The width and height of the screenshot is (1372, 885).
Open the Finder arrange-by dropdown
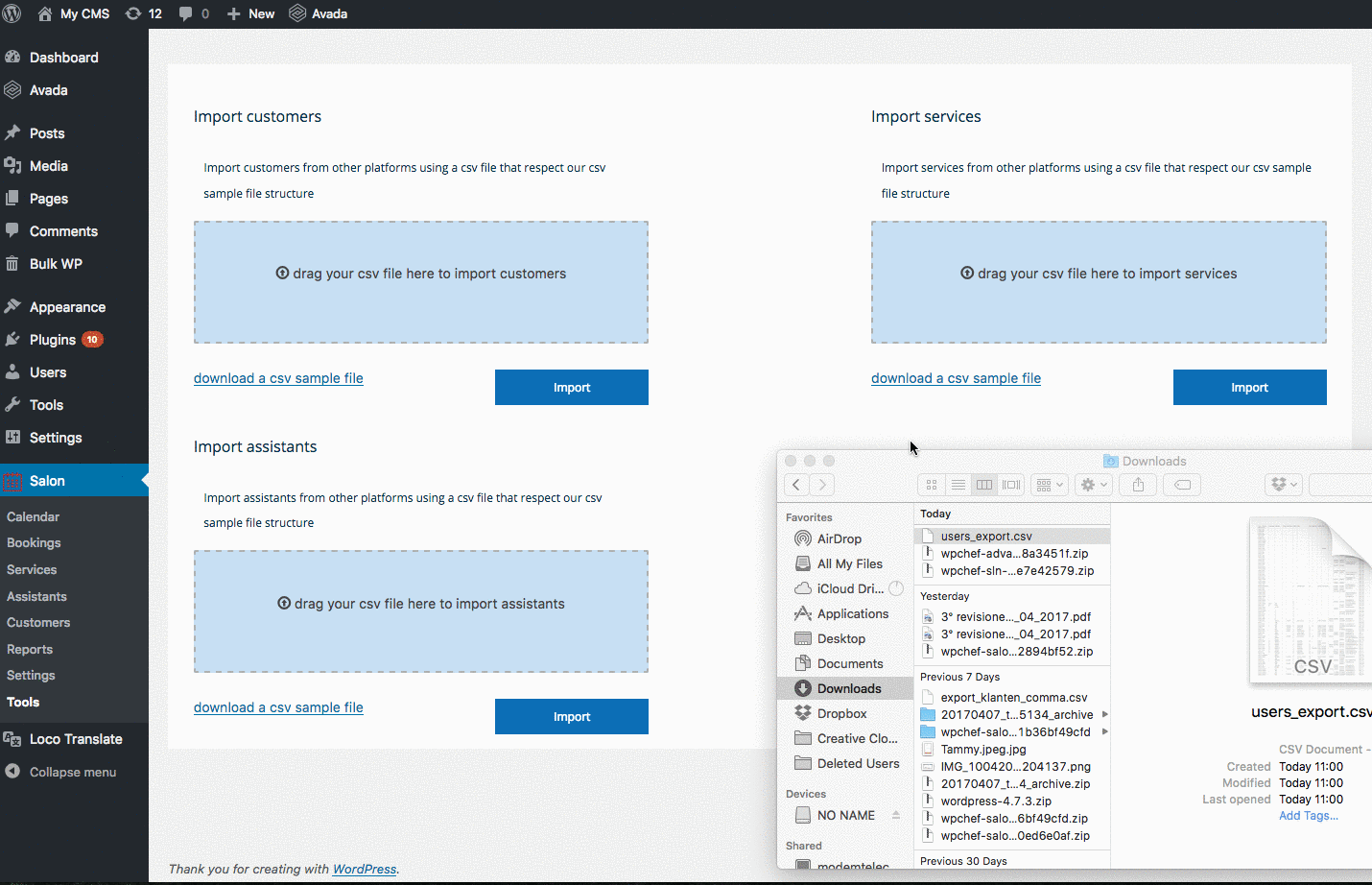(1050, 485)
